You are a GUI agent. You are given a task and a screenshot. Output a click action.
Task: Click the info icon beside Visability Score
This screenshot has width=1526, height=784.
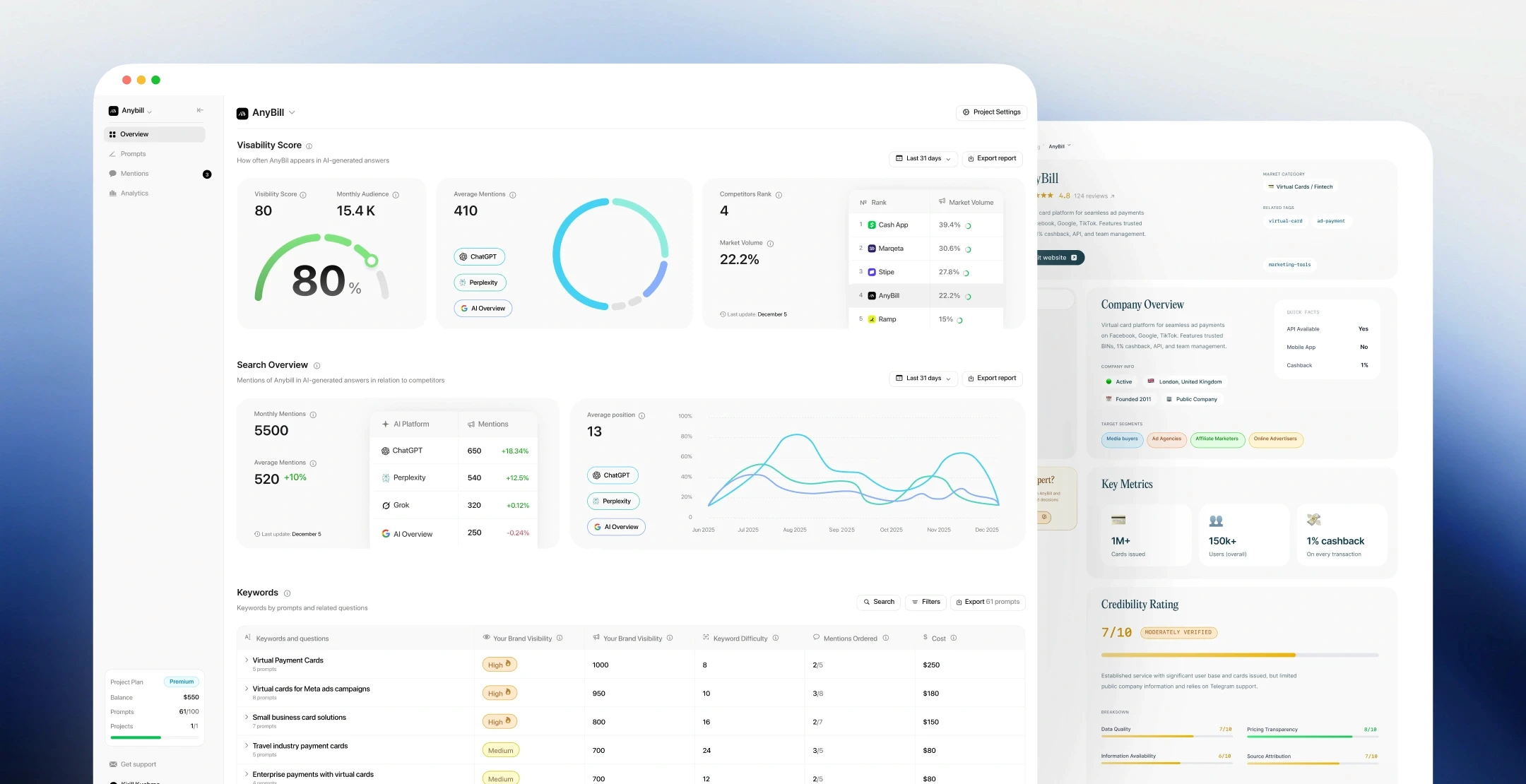pos(309,146)
